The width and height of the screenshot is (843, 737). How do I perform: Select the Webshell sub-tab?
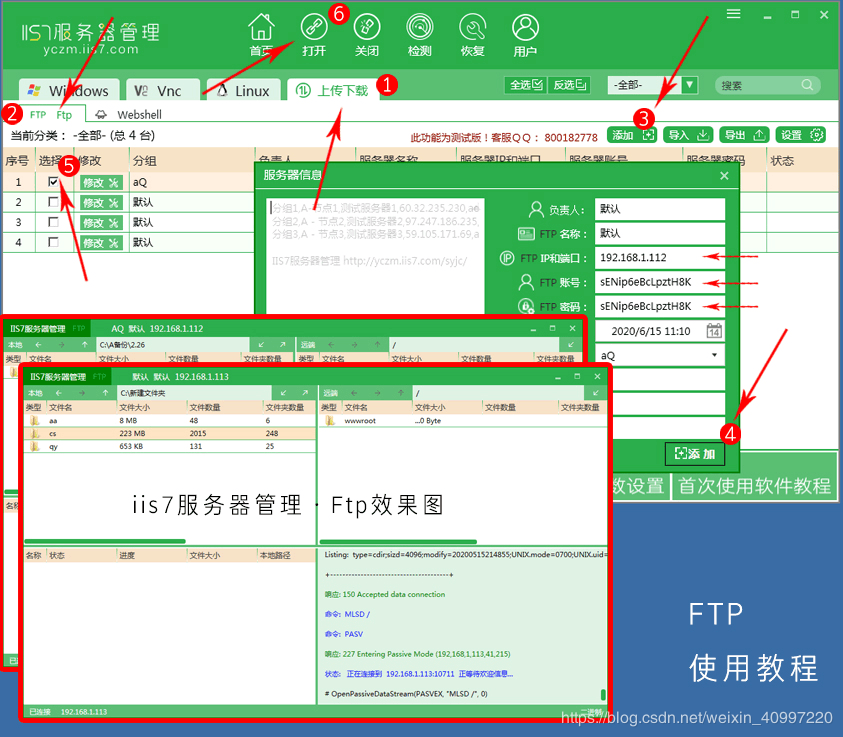click(x=128, y=115)
